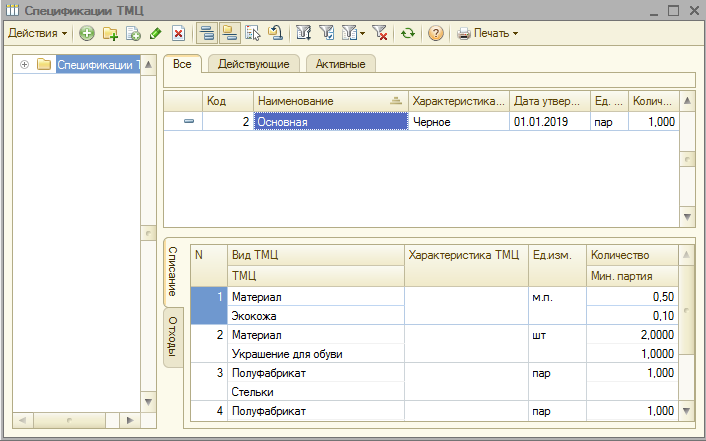Expand the Спецификации tree node

coord(24,65)
